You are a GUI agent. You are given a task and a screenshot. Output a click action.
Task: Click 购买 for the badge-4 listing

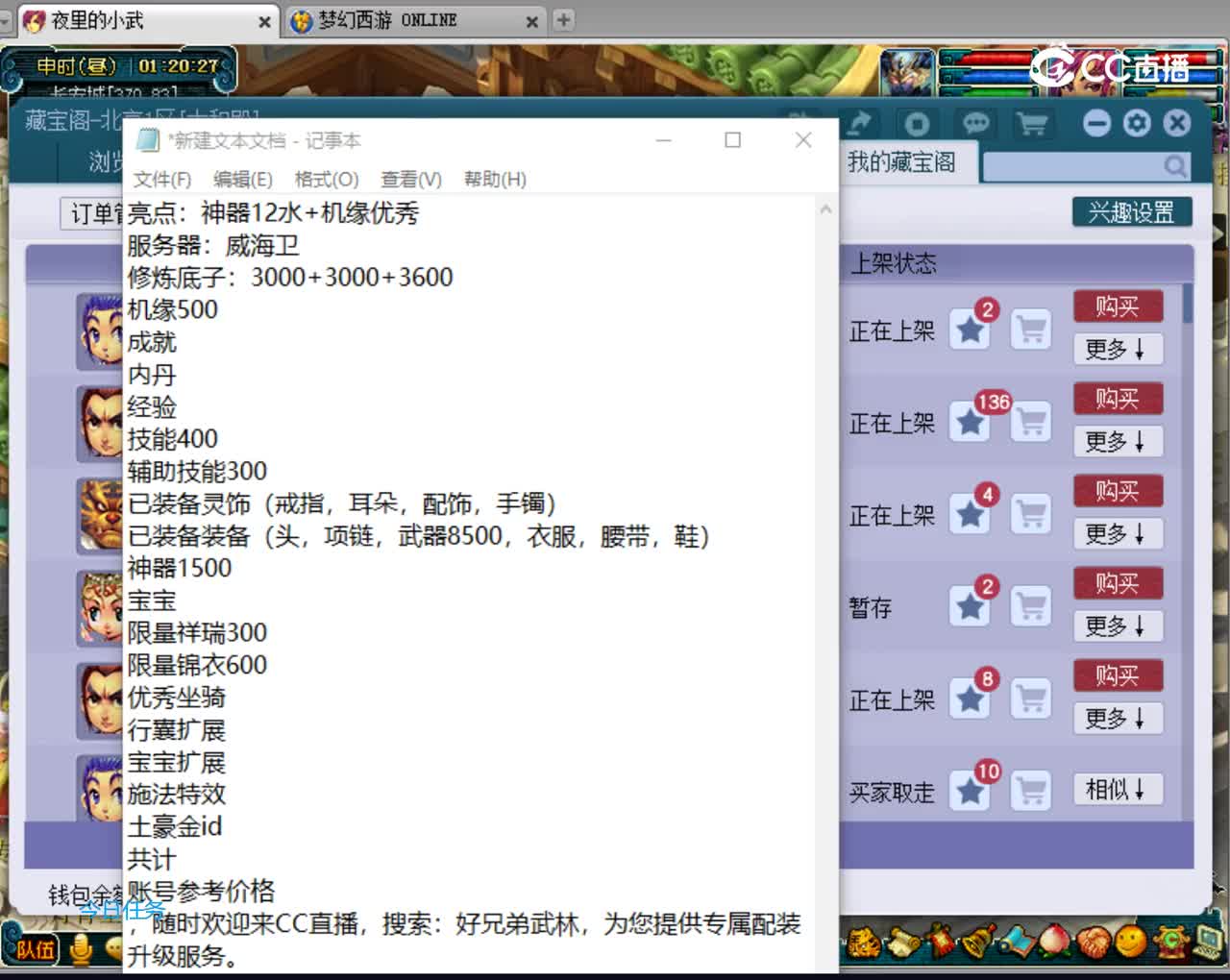tap(1118, 491)
